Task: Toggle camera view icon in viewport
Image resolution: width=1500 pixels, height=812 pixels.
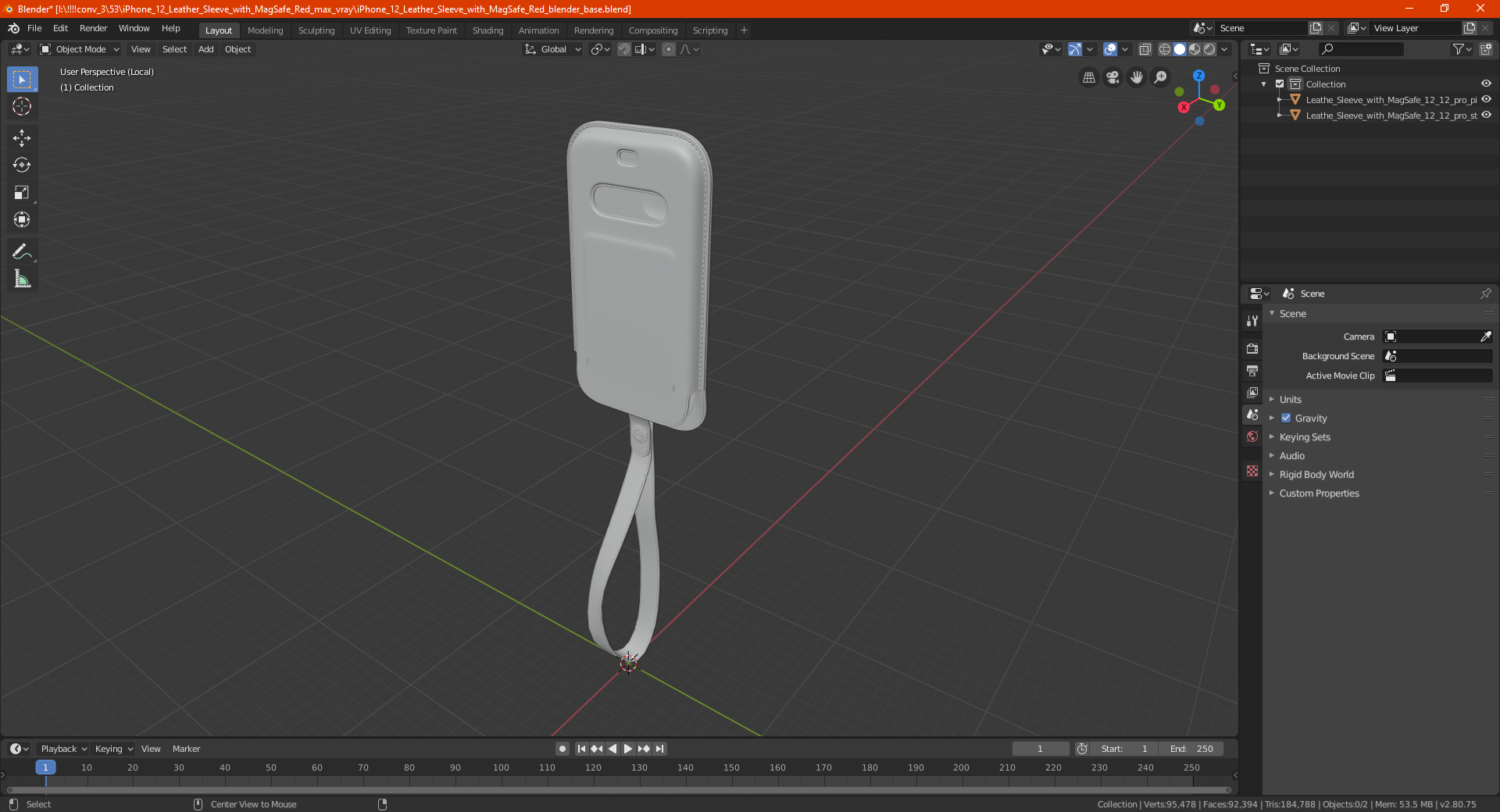Action: (1112, 77)
